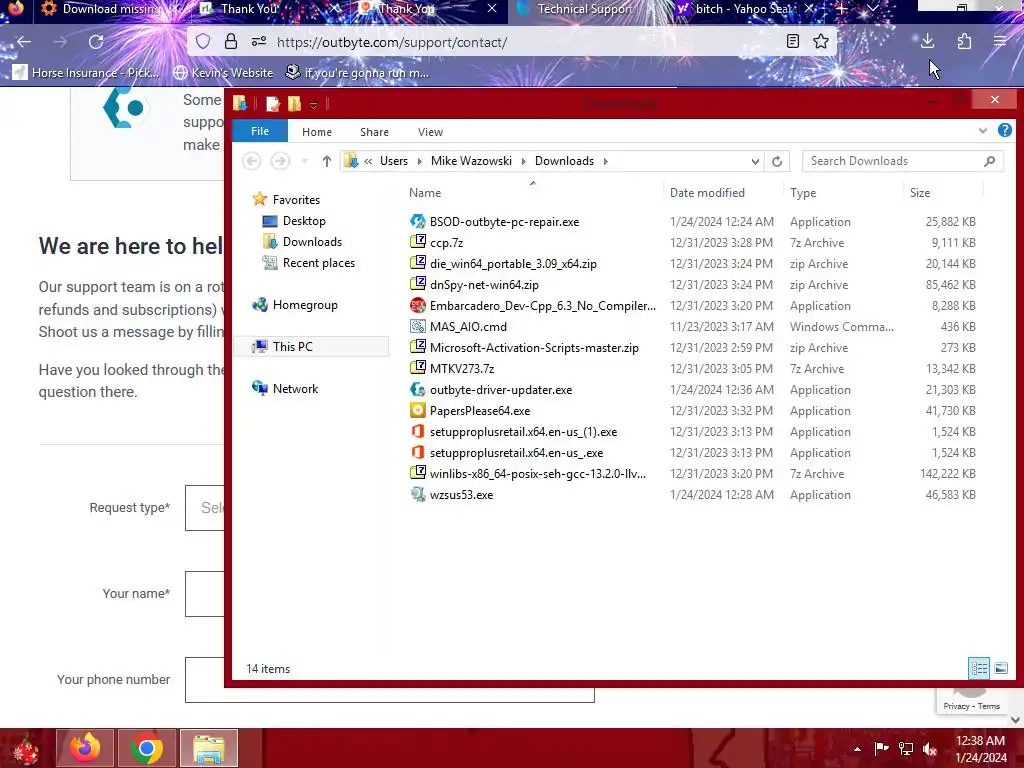Screen dimensions: 1024x768
Task: Toggle Firefox reader view icon
Action: [793, 42]
